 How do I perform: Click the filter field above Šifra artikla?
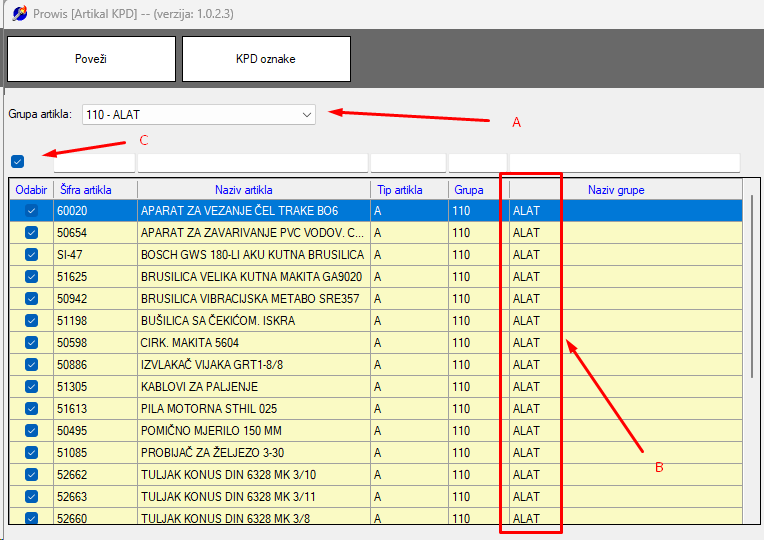94,163
